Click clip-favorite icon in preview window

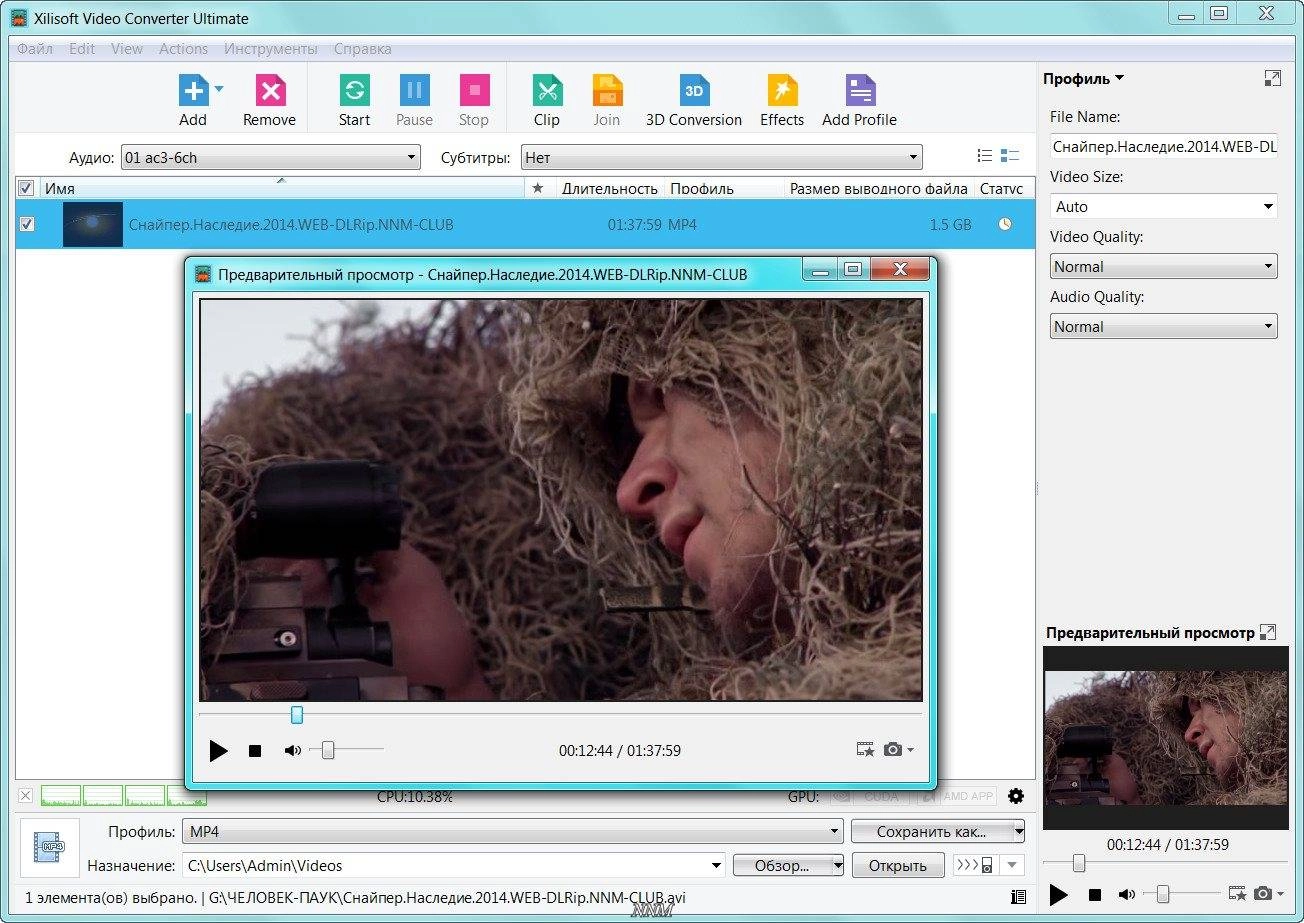[x=866, y=750]
